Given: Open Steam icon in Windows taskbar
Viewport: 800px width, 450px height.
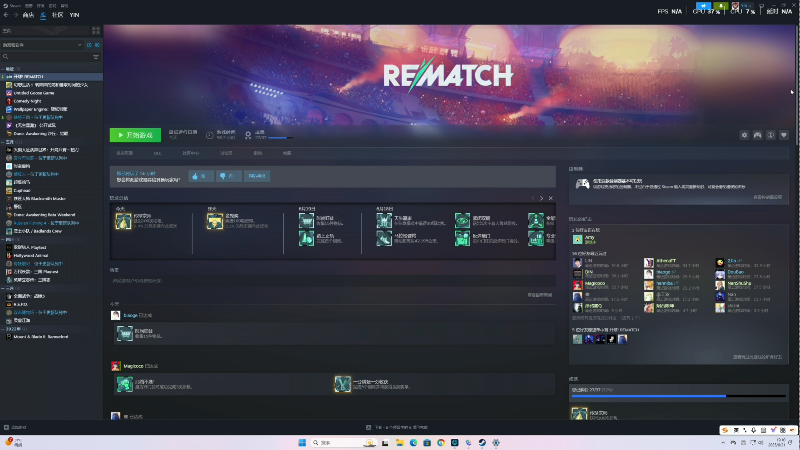Looking at the screenshot, I should click(x=482, y=442).
